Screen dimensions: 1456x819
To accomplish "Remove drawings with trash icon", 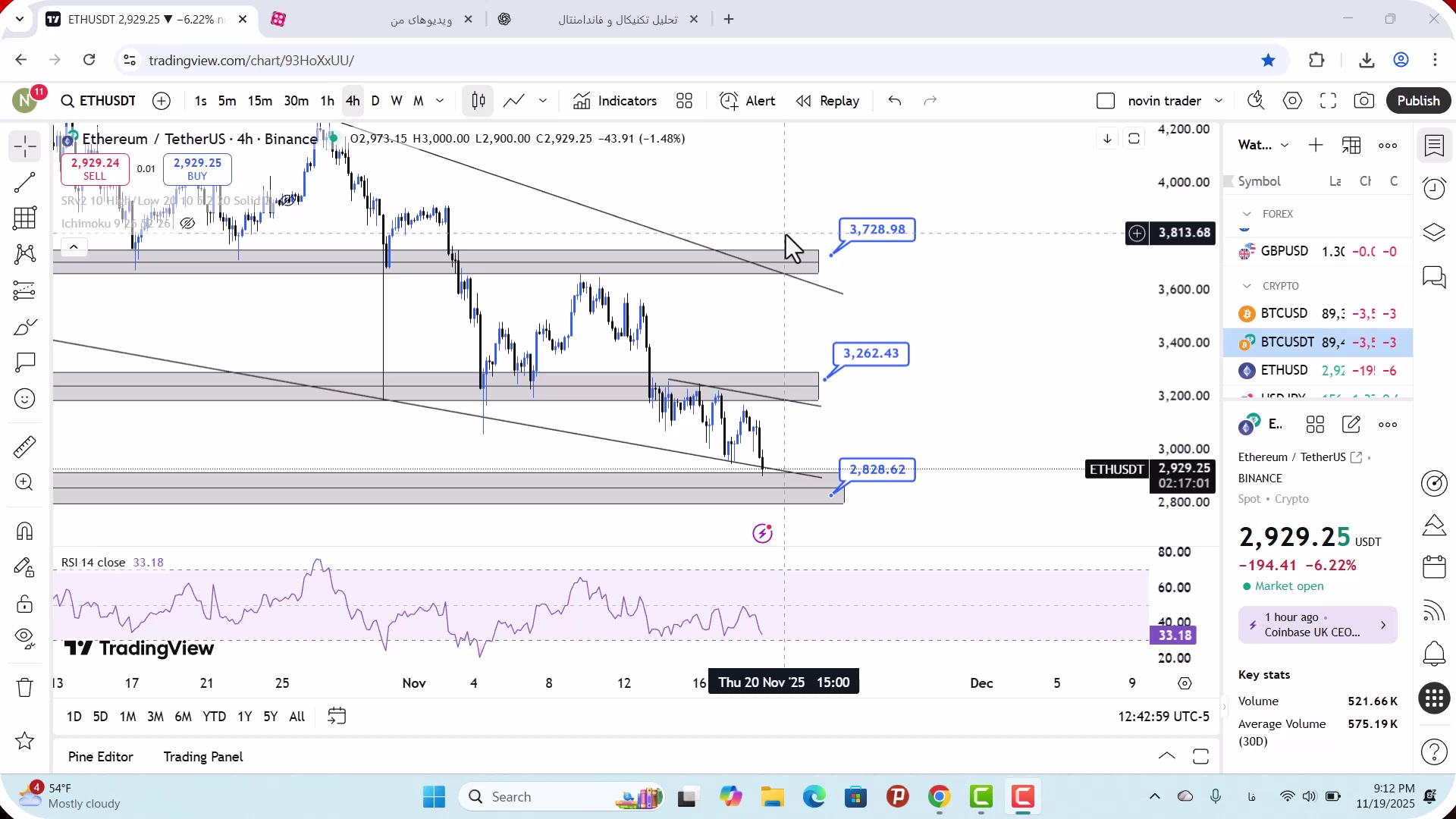I will coord(24,688).
